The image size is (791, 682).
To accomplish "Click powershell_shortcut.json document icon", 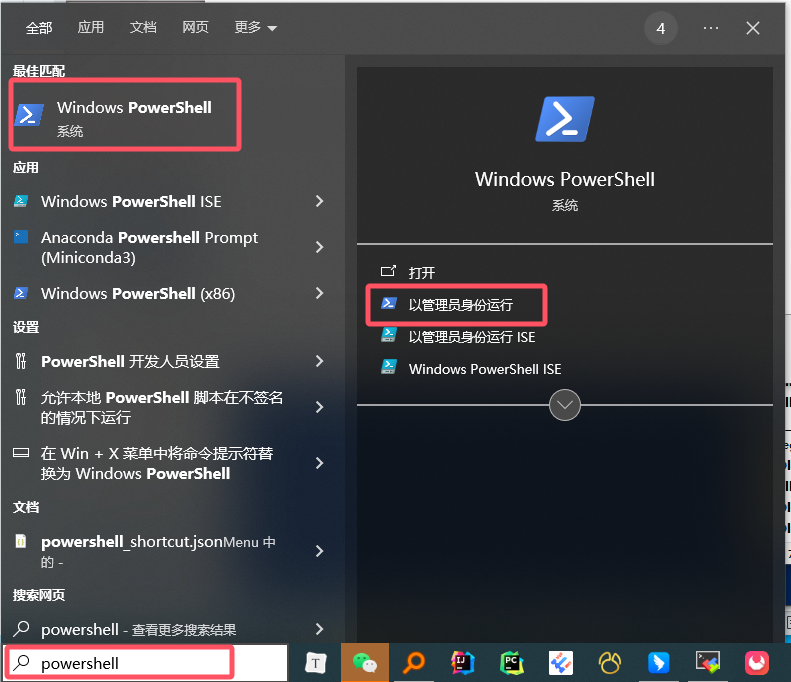I will coord(21,542).
